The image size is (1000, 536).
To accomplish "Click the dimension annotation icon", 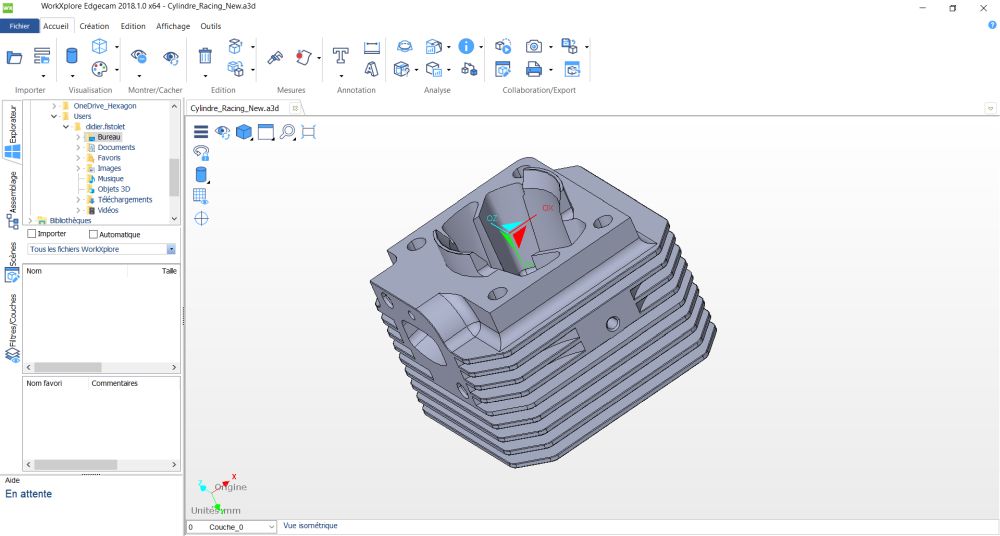I will click(x=372, y=47).
